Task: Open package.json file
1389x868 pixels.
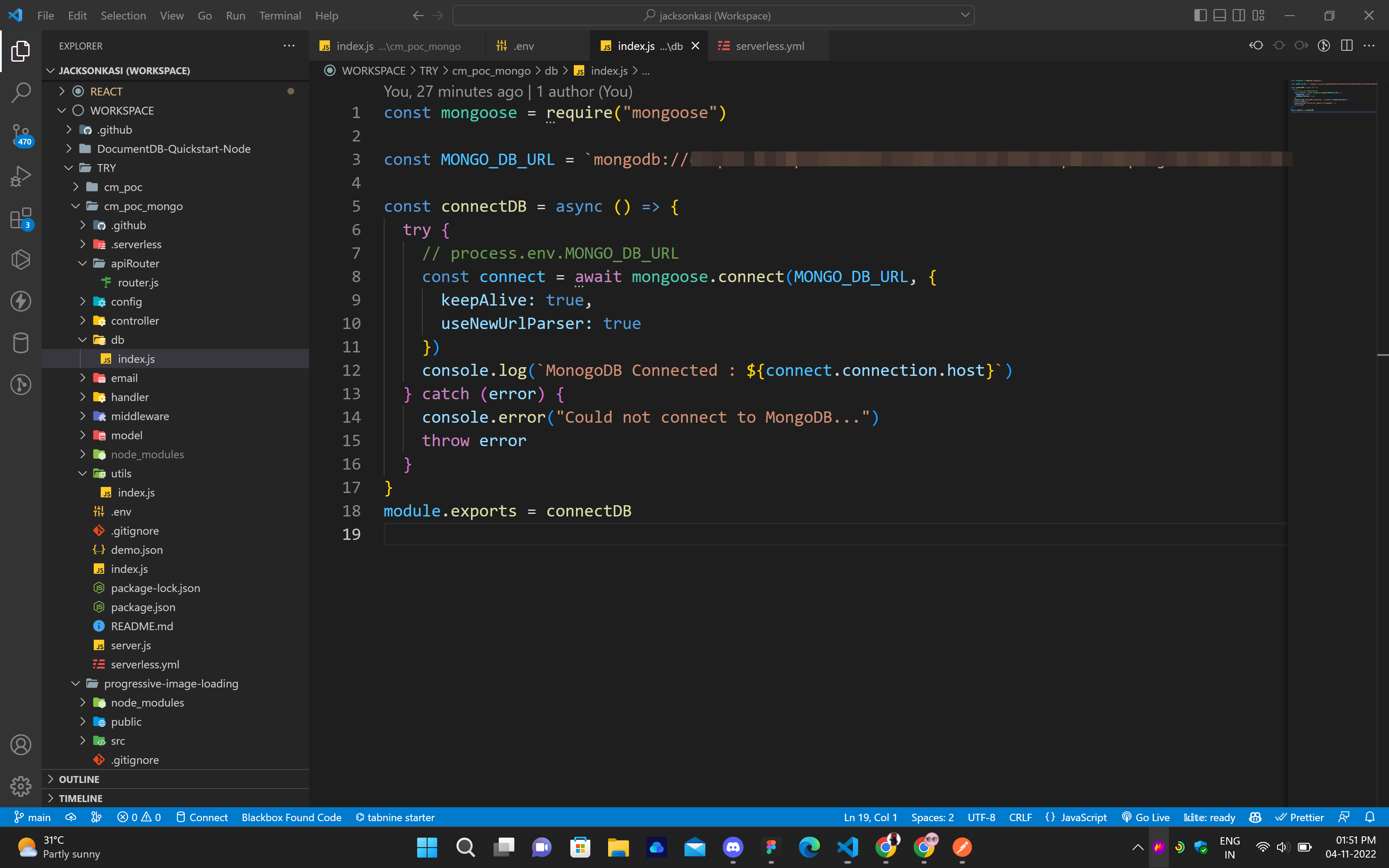Action: click(x=175, y=607)
